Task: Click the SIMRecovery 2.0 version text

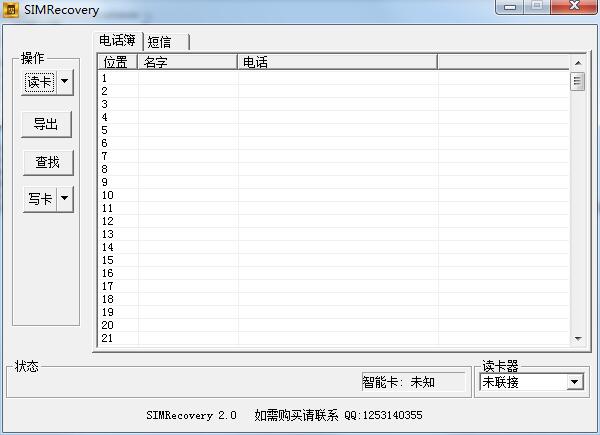Action: point(191,415)
